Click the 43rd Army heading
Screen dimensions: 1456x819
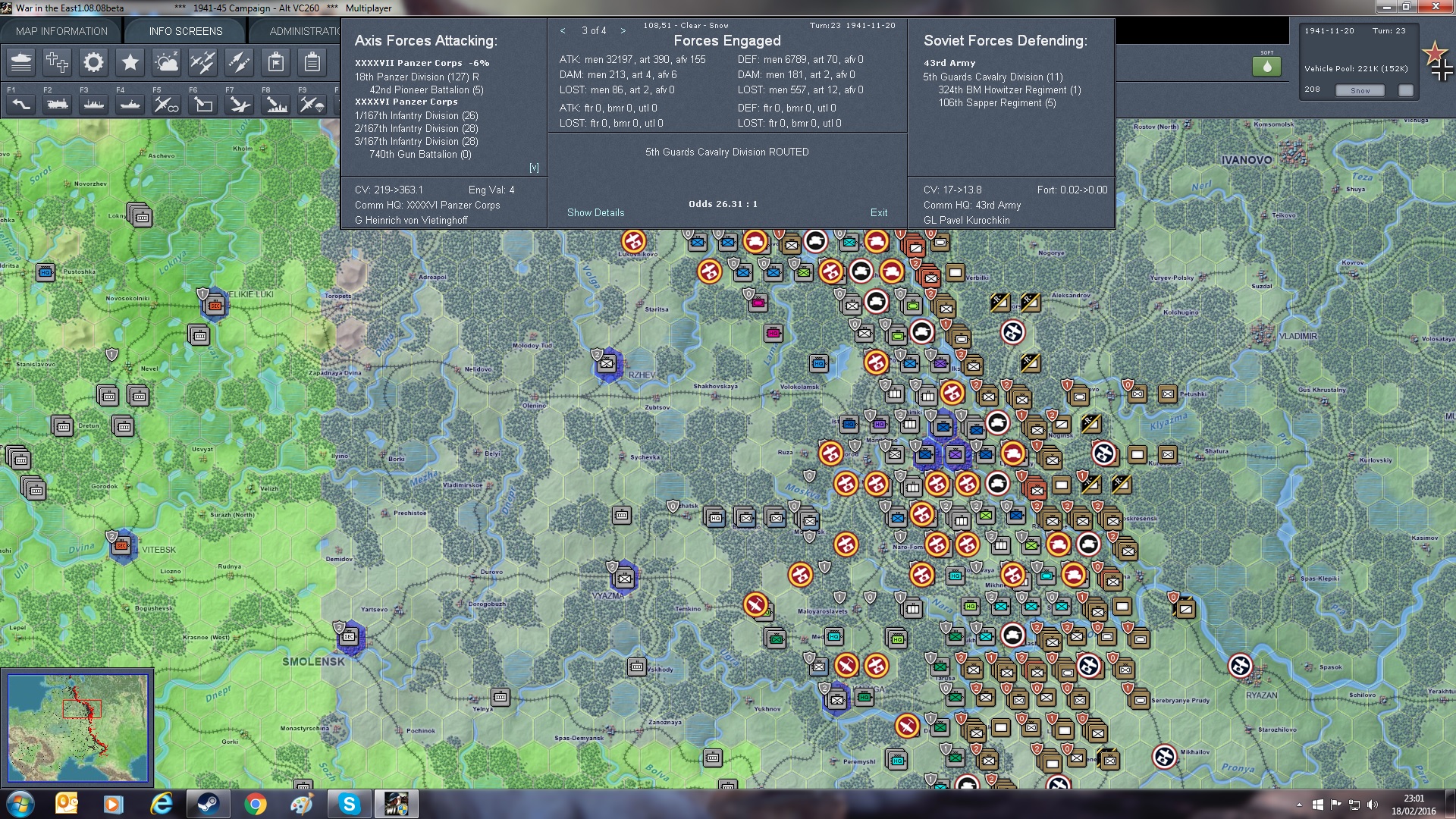(x=949, y=63)
